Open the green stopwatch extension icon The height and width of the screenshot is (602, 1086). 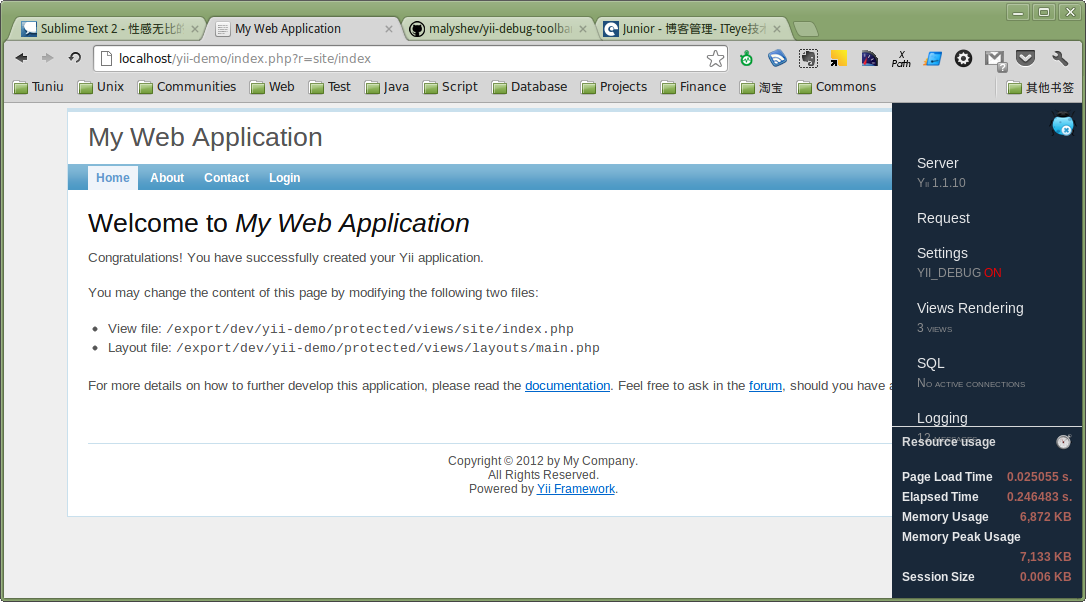tap(746, 59)
